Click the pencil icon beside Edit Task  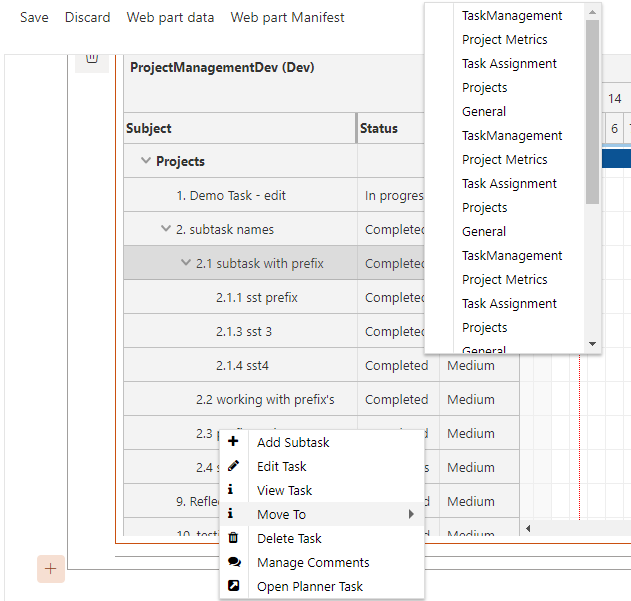point(233,466)
